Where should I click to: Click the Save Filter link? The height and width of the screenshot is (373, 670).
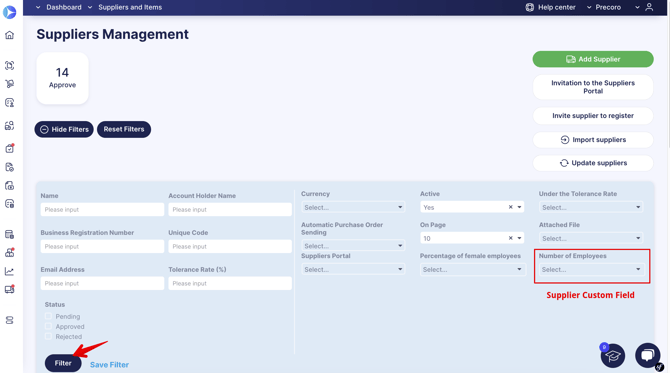pos(109,364)
